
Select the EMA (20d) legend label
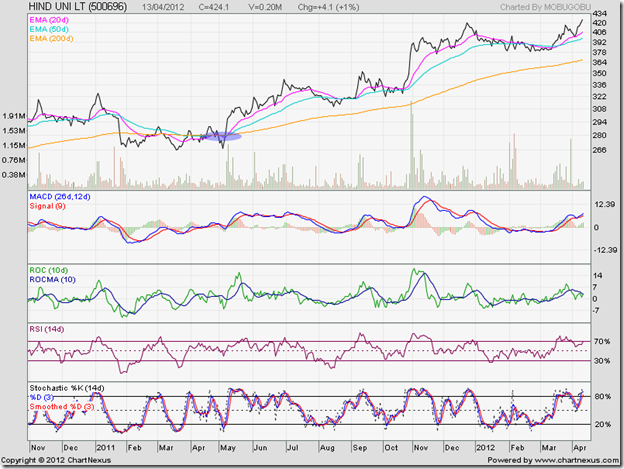[52, 22]
